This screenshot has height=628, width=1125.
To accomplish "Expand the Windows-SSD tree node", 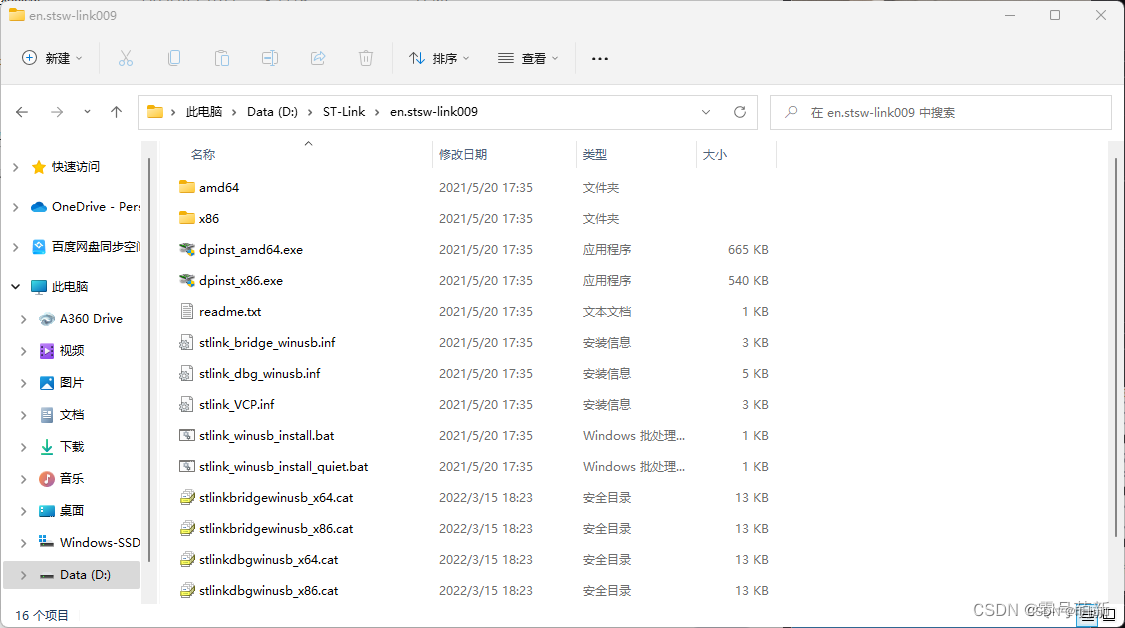I will tap(24, 543).
